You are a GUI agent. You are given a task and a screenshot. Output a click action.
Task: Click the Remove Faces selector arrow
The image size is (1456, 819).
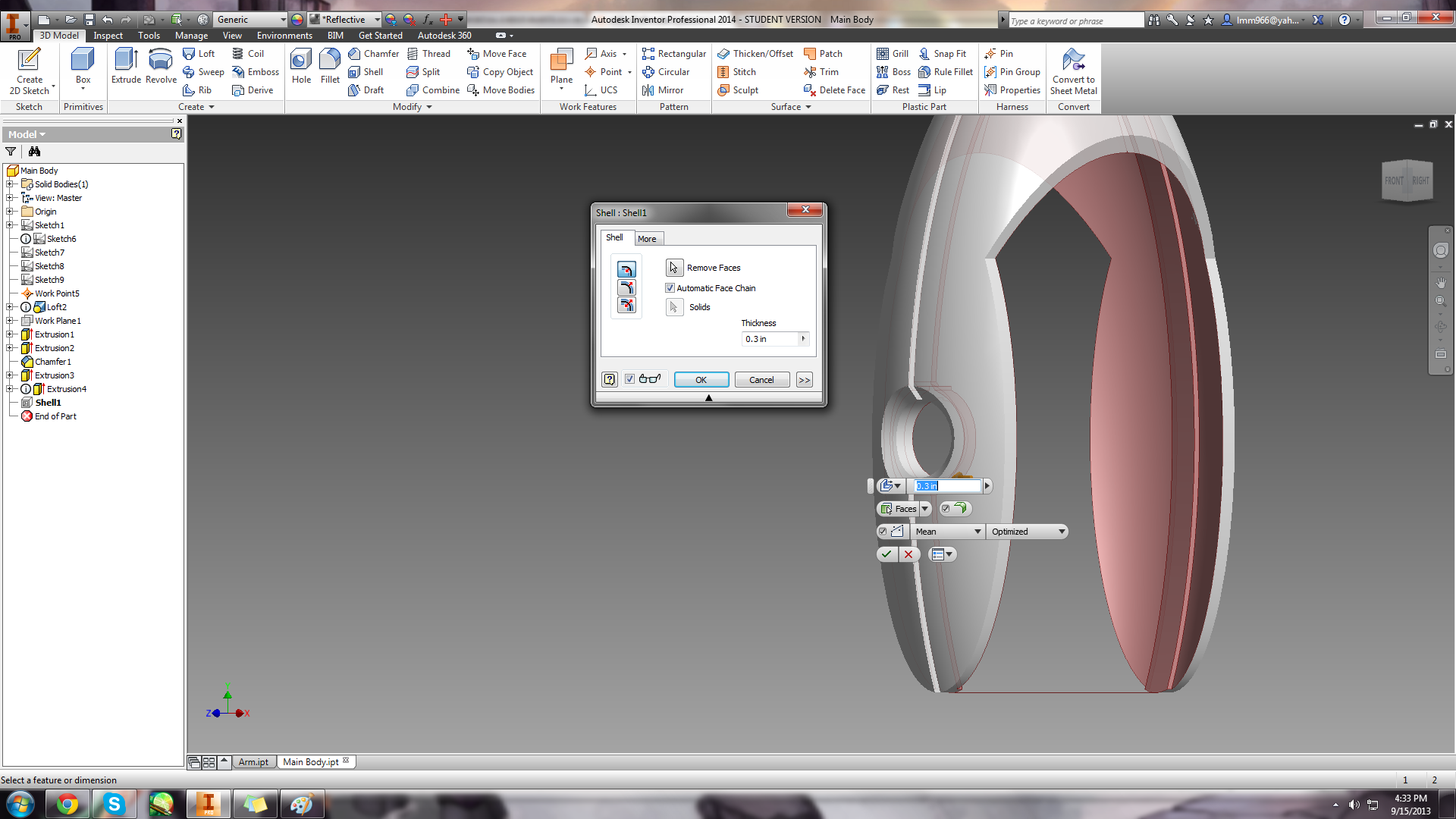click(x=674, y=268)
